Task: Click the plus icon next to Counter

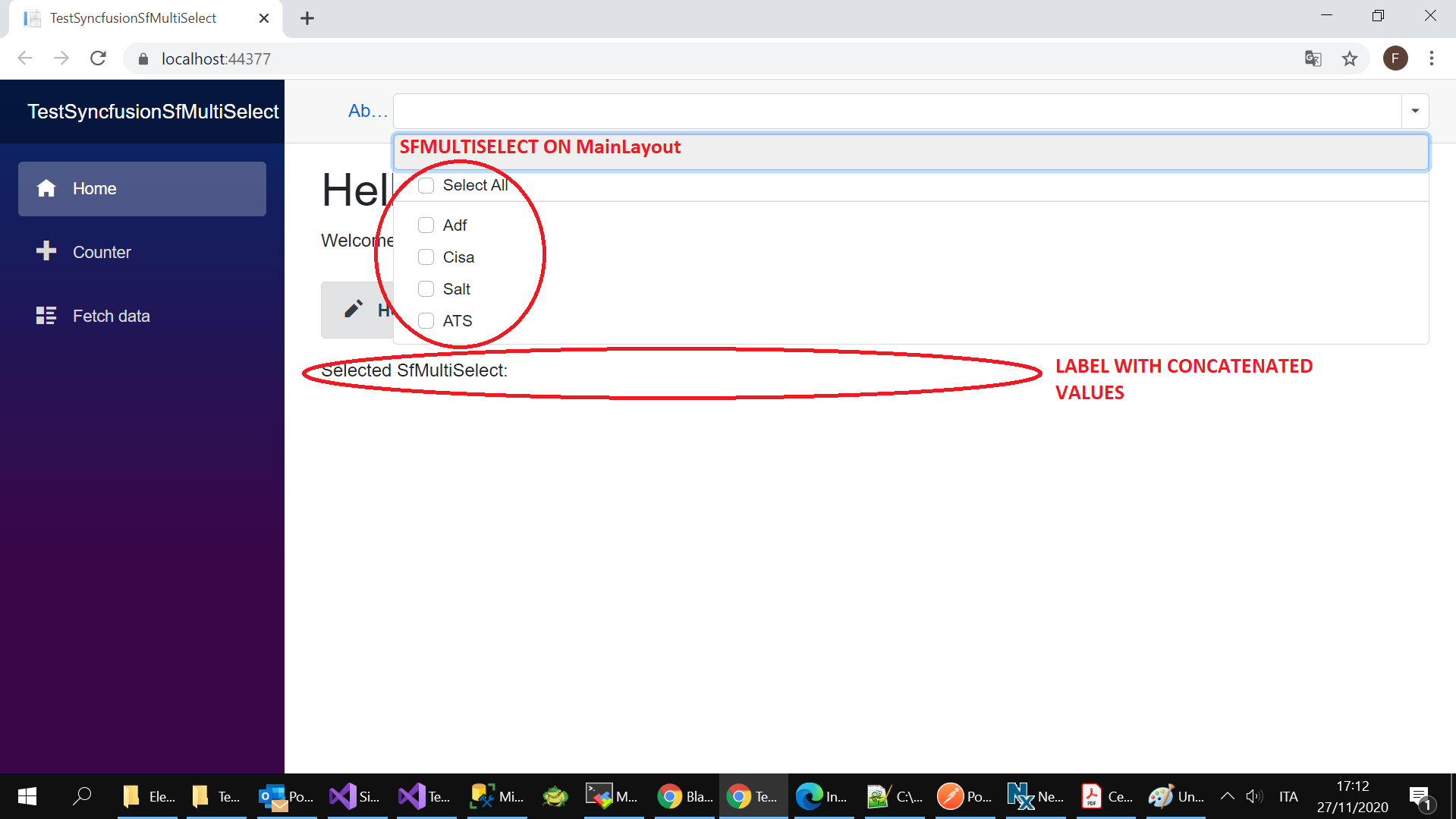Action: (x=46, y=251)
